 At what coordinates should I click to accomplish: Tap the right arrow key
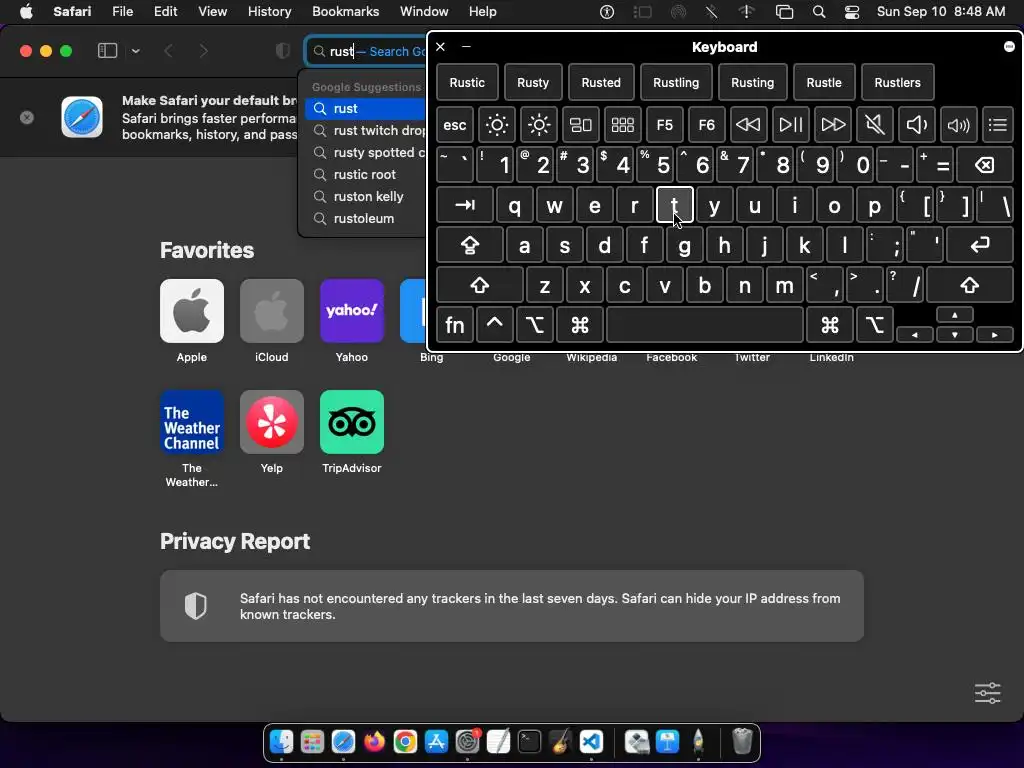click(x=995, y=335)
